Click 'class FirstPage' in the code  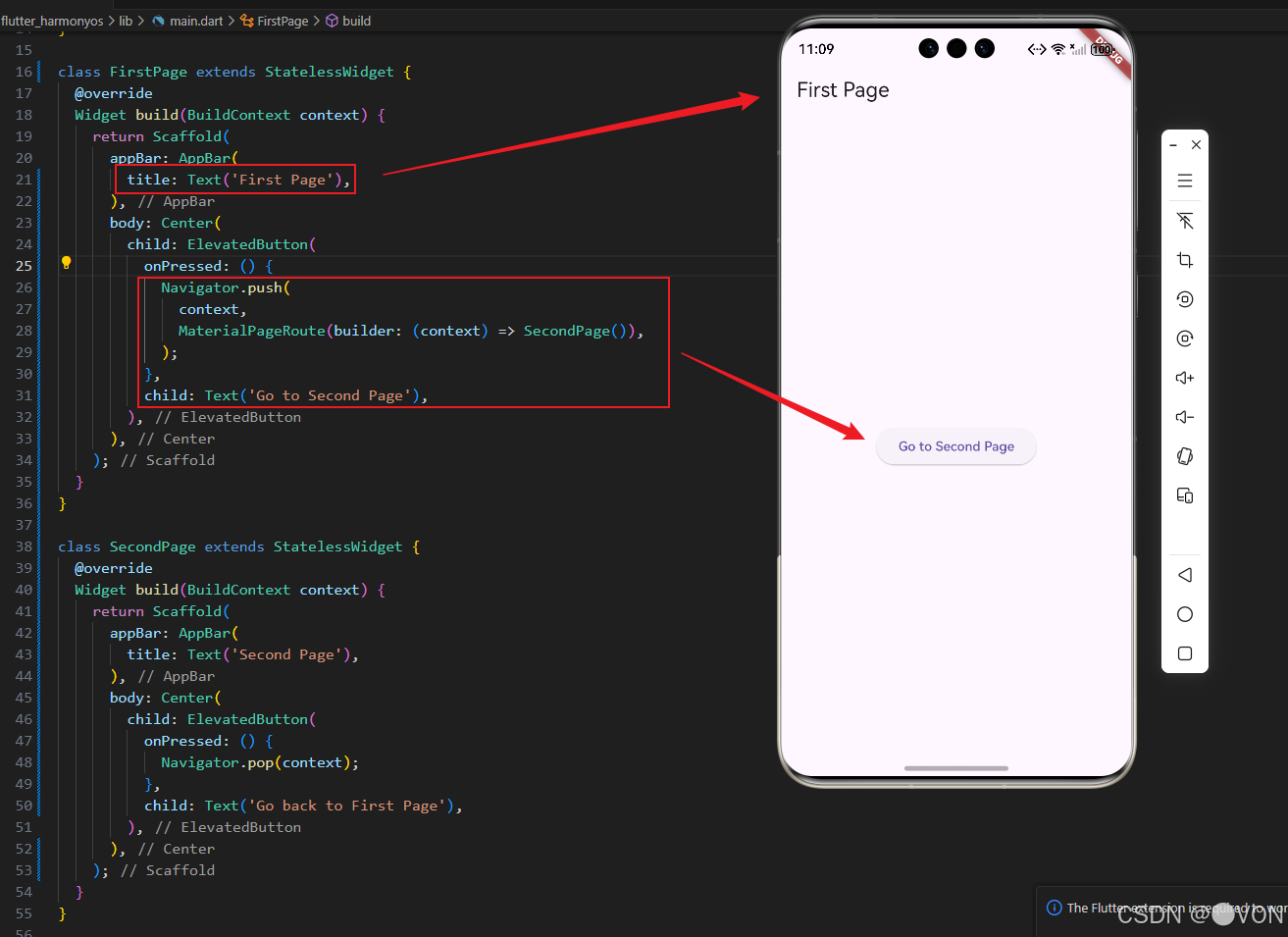(123, 72)
